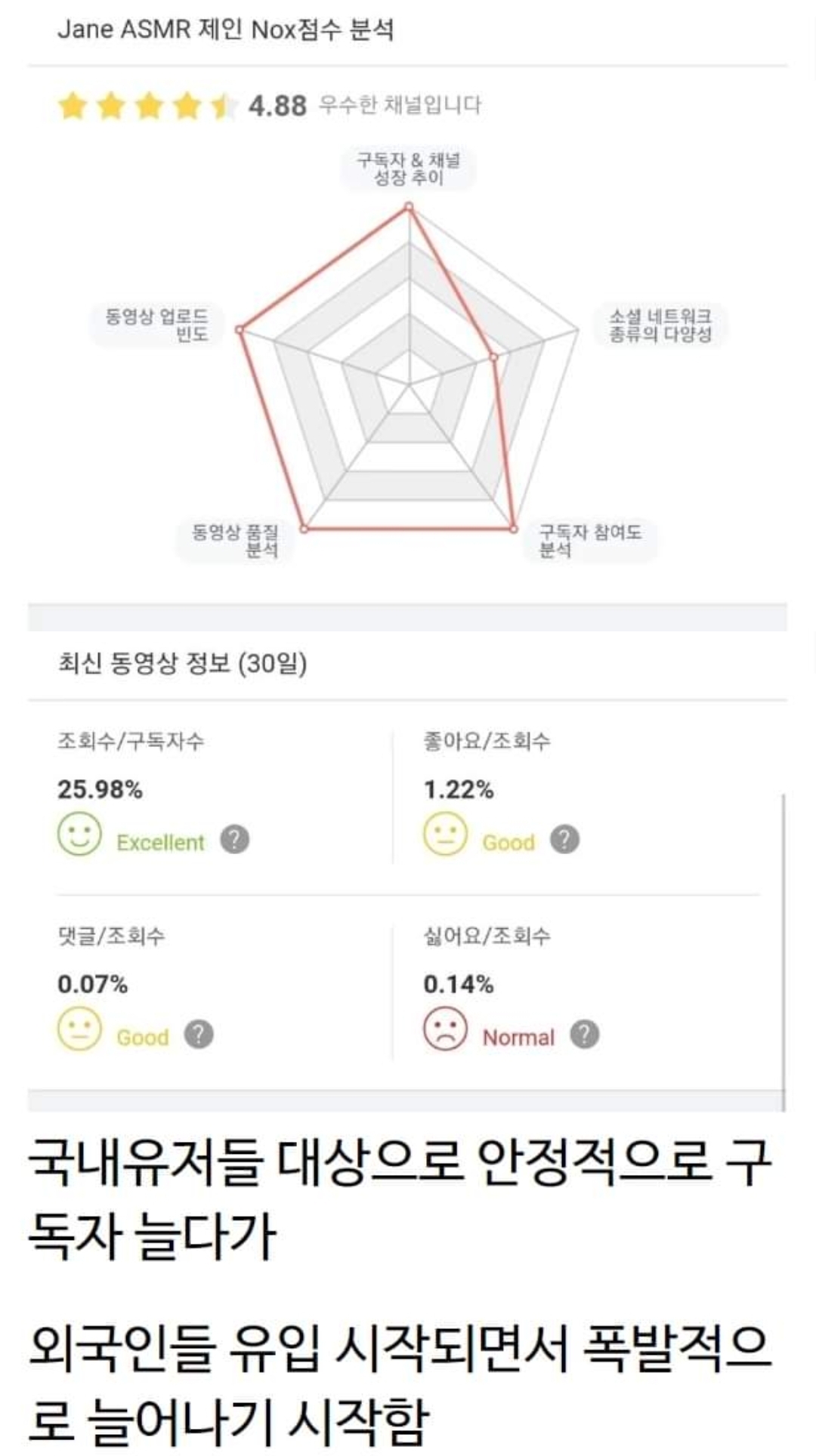Click the yellow neutral face under 1.22%
Image resolution: width=816 pixels, height=1456 pixels.
(445, 834)
